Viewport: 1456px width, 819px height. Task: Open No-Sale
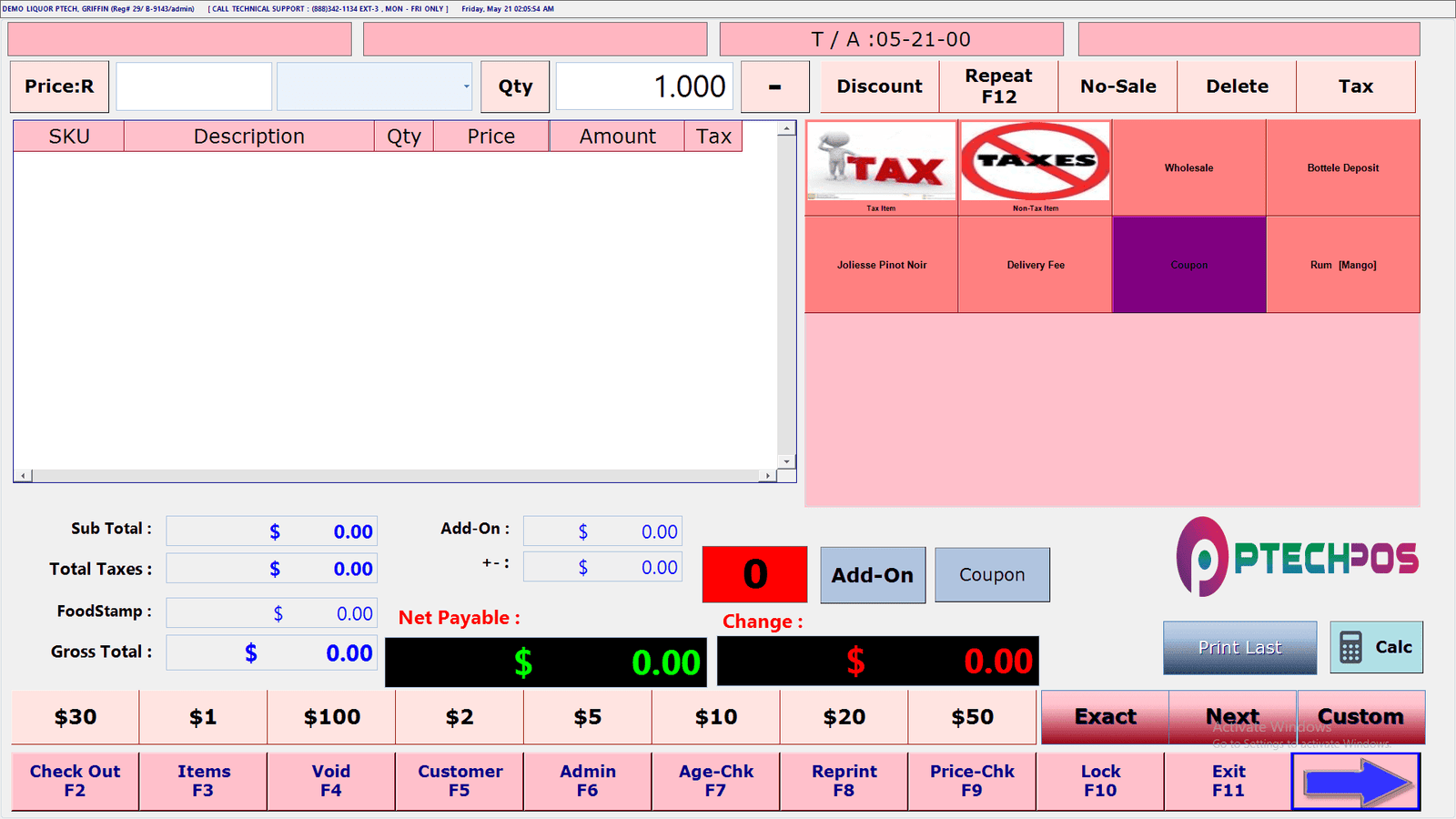(x=1117, y=86)
